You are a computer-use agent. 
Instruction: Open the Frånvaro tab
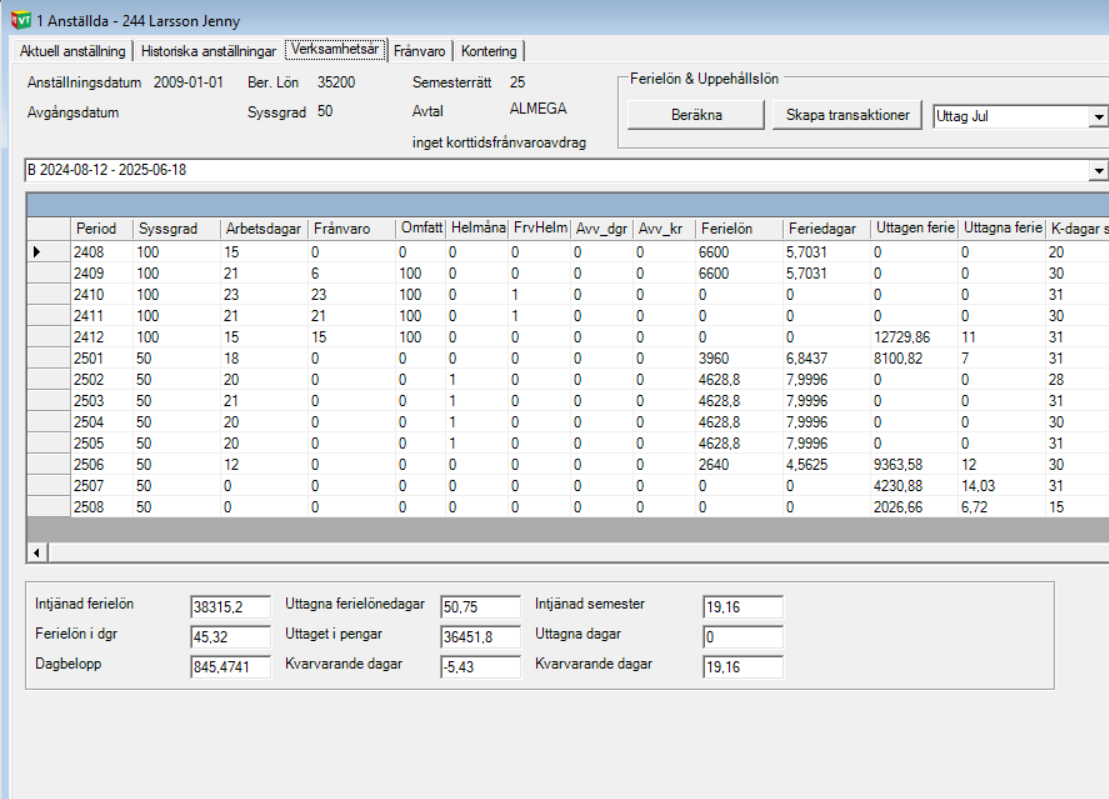[419, 51]
